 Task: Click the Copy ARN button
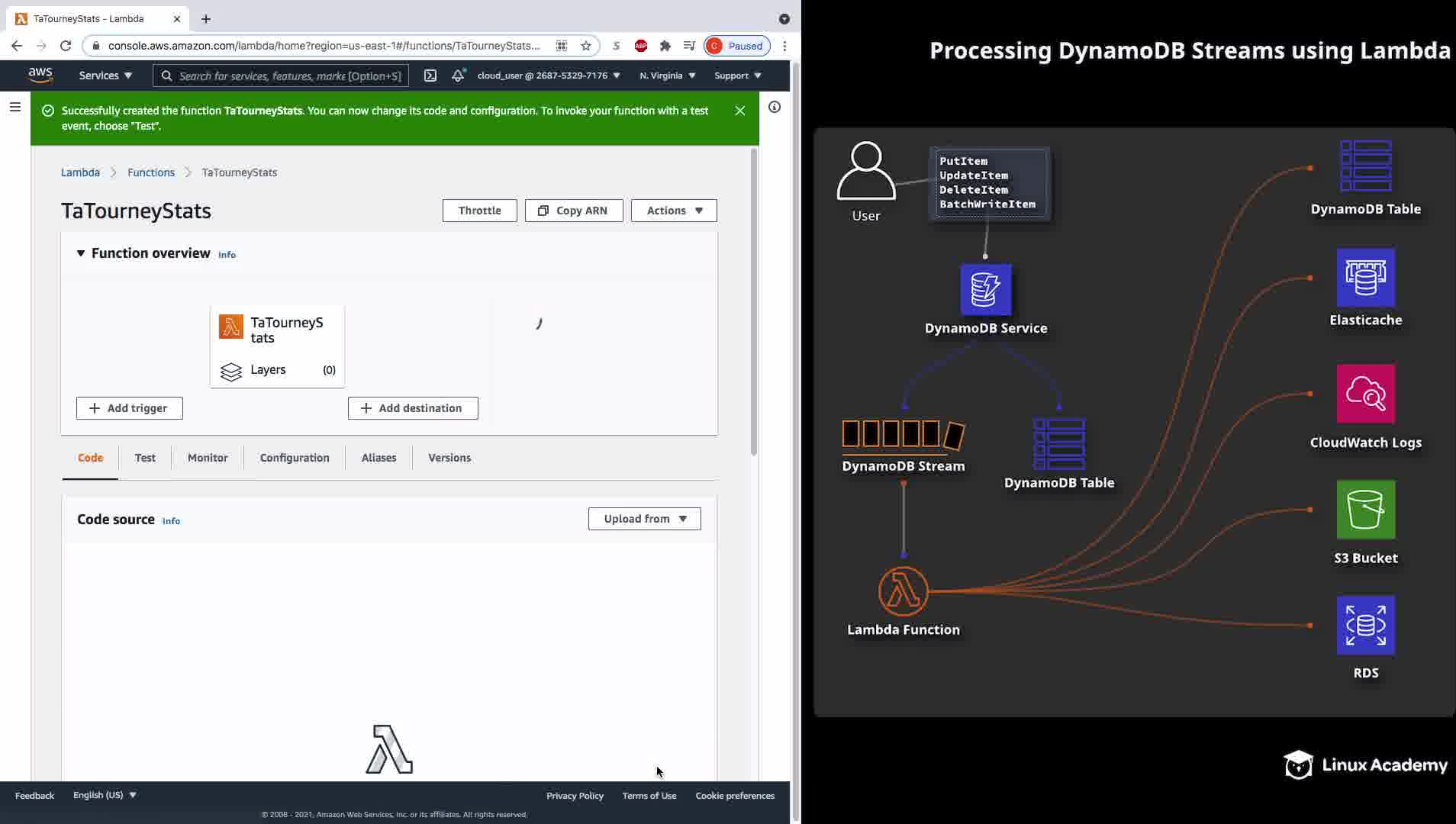coord(574,211)
